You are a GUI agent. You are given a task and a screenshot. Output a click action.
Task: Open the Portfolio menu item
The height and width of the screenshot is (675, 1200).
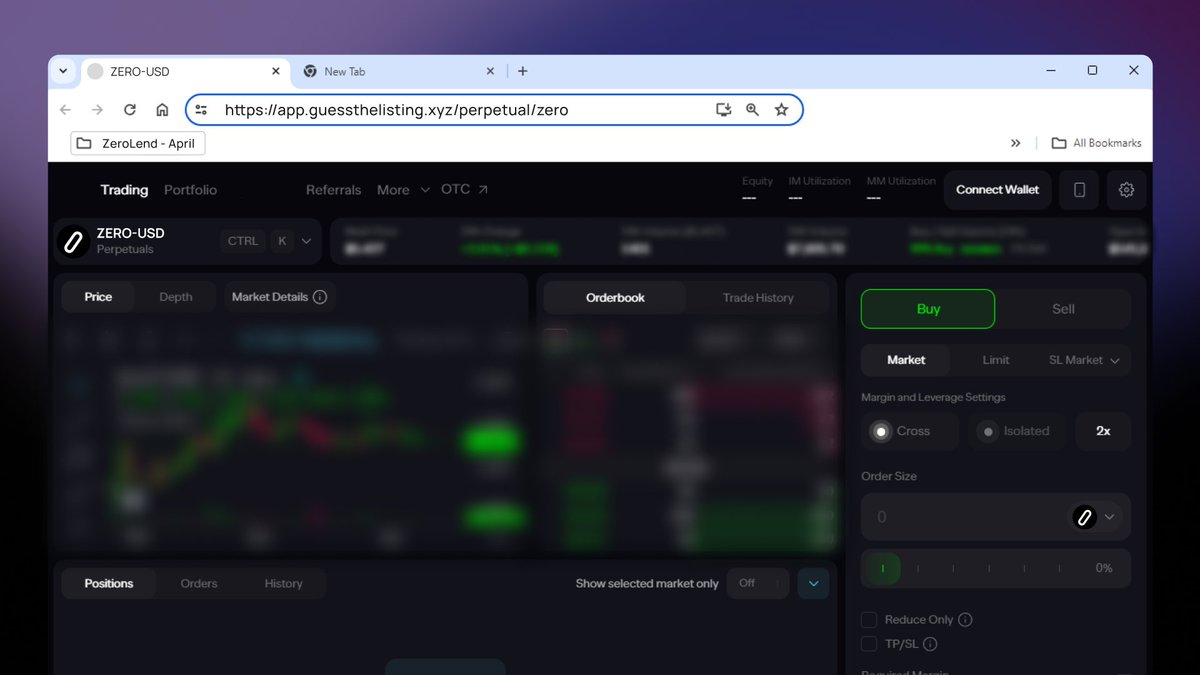click(x=190, y=189)
